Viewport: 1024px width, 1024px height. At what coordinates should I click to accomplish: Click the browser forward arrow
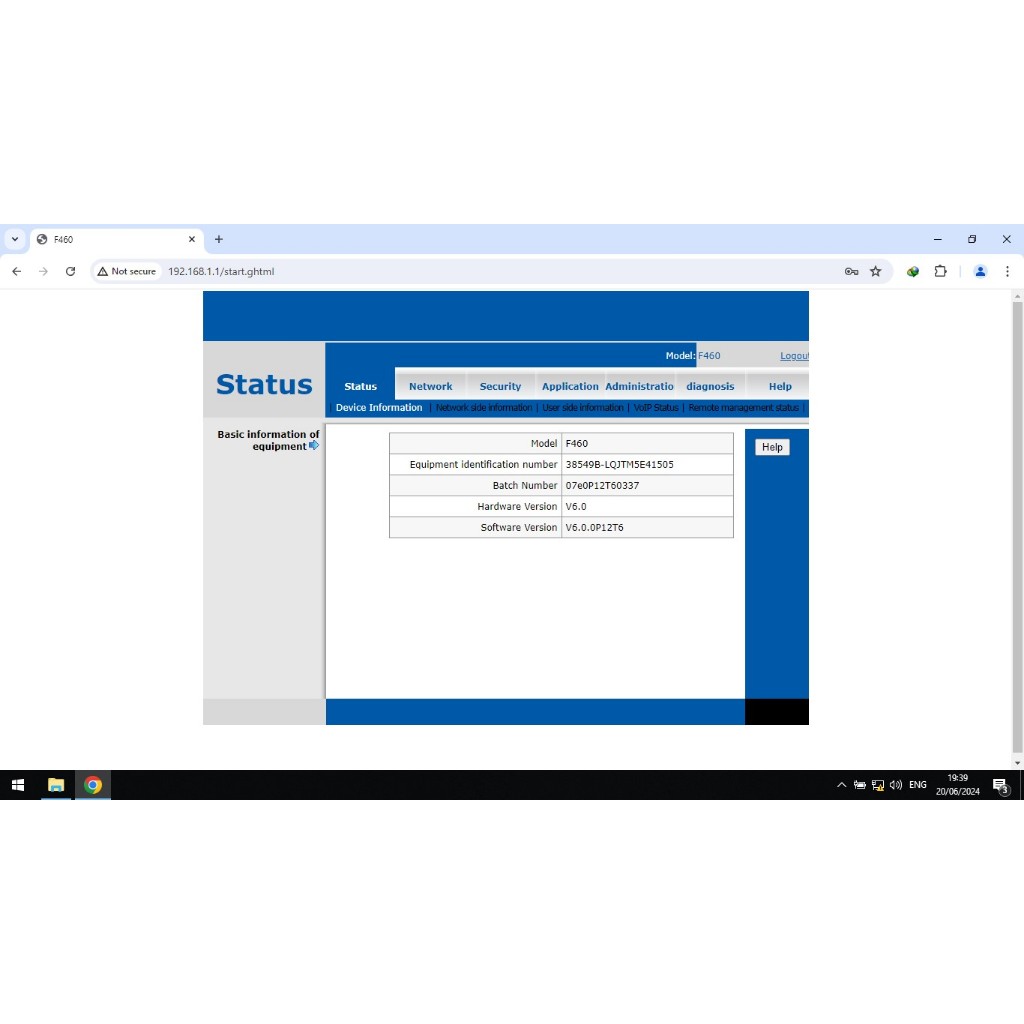click(43, 272)
